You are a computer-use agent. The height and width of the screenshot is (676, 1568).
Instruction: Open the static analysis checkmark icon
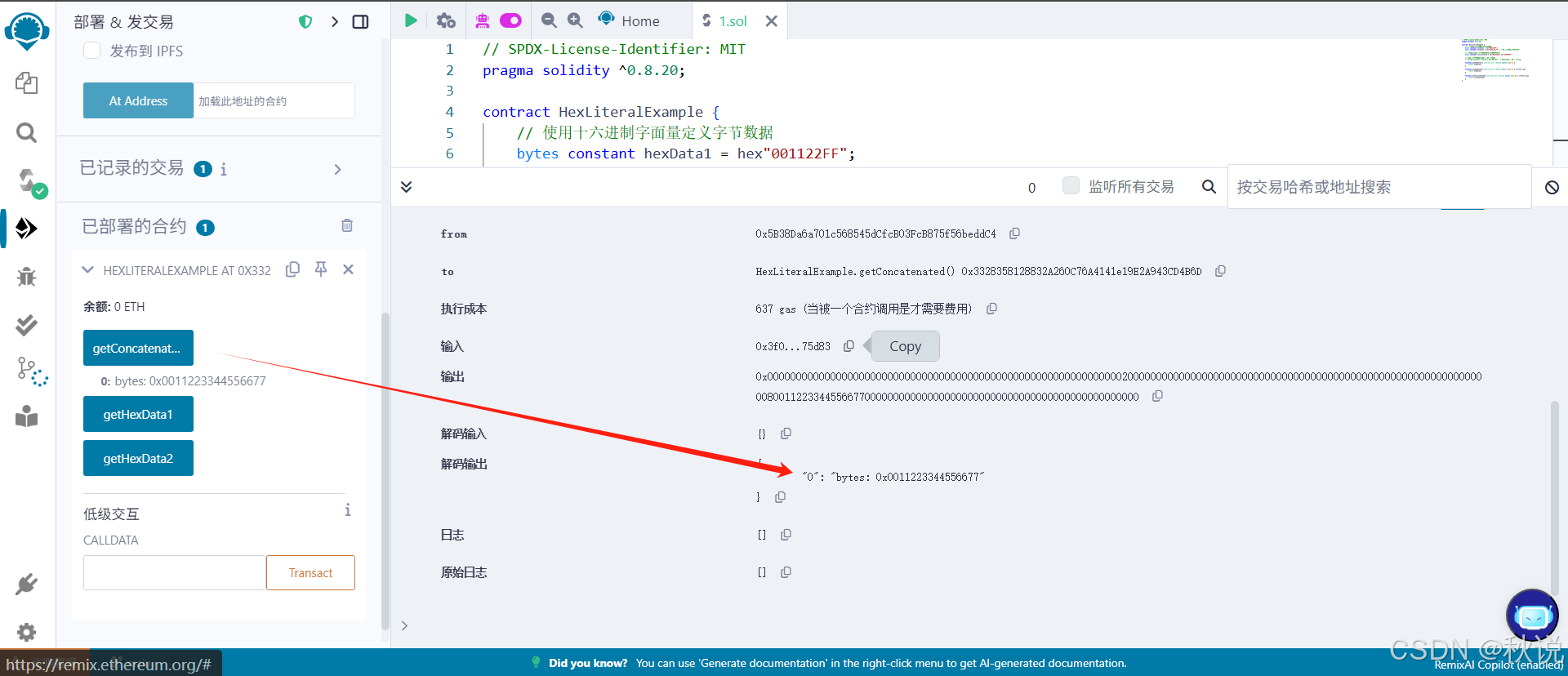[x=26, y=325]
